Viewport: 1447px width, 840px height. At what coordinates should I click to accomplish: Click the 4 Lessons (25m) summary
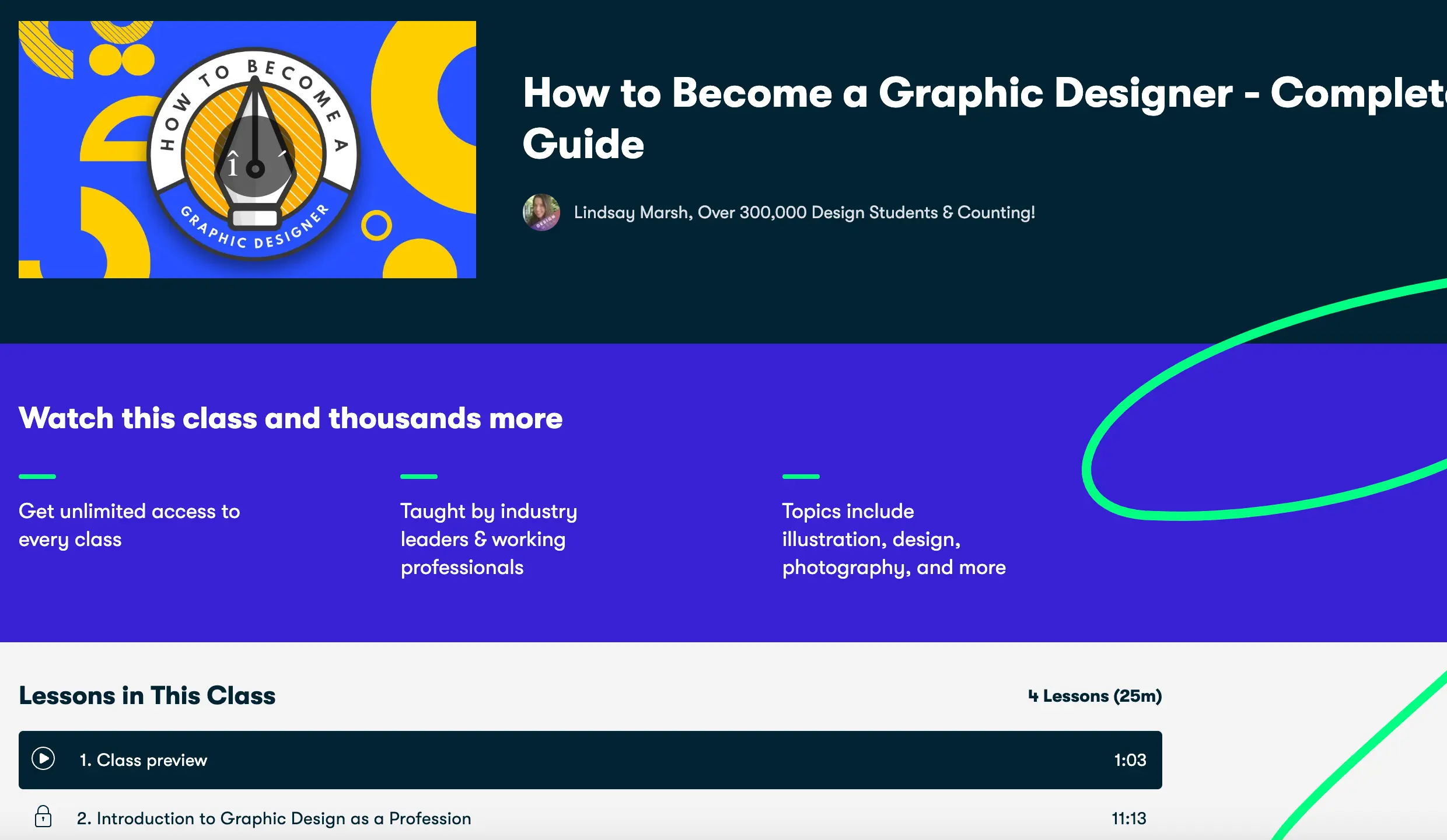[1095, 696]
